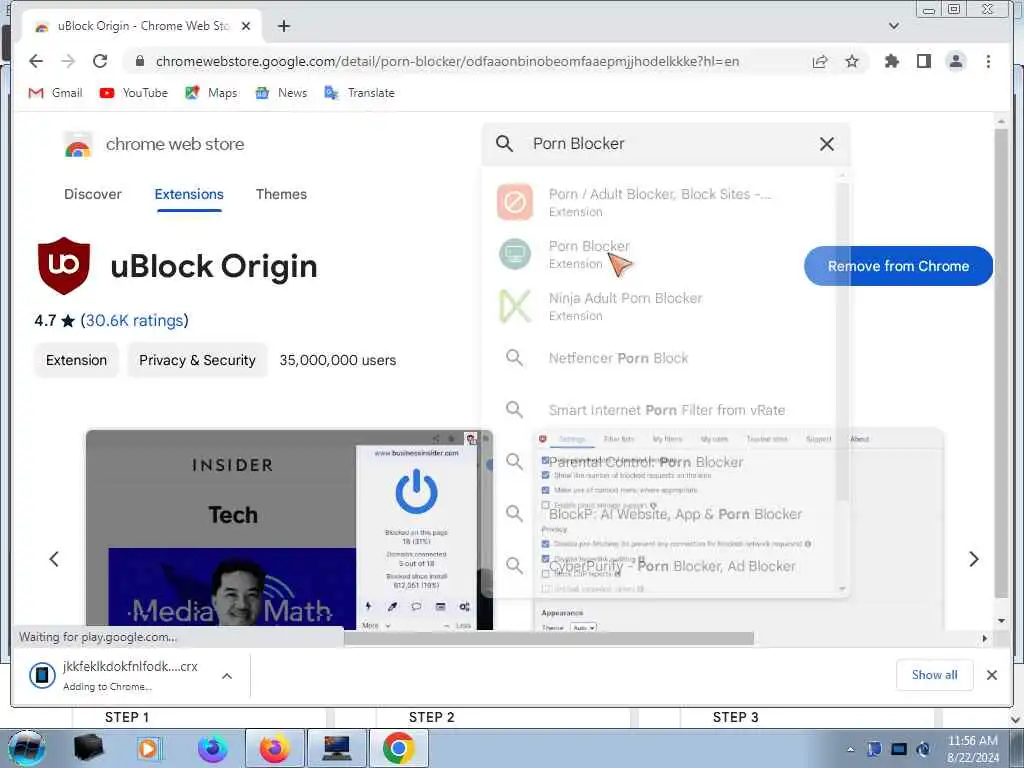Click the search magnifier icon in search box
Viewport: 1024px width, 768px height.
504,144
